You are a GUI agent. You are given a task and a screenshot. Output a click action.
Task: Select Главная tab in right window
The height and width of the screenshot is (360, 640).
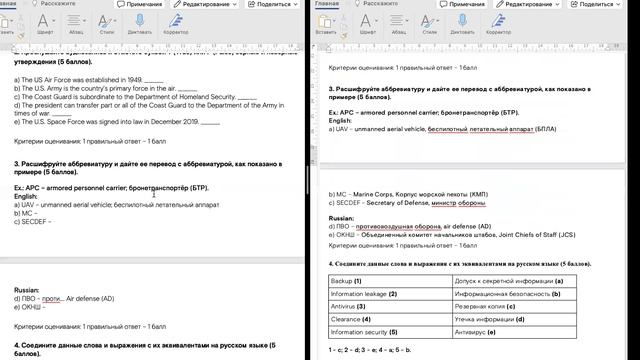(x=327, y=4)
